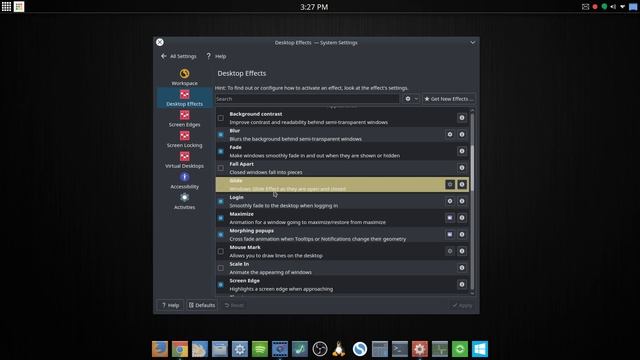This screenshot has width=640, height=360.
Task: Configure the Blur effect
Action: [450, 134]
